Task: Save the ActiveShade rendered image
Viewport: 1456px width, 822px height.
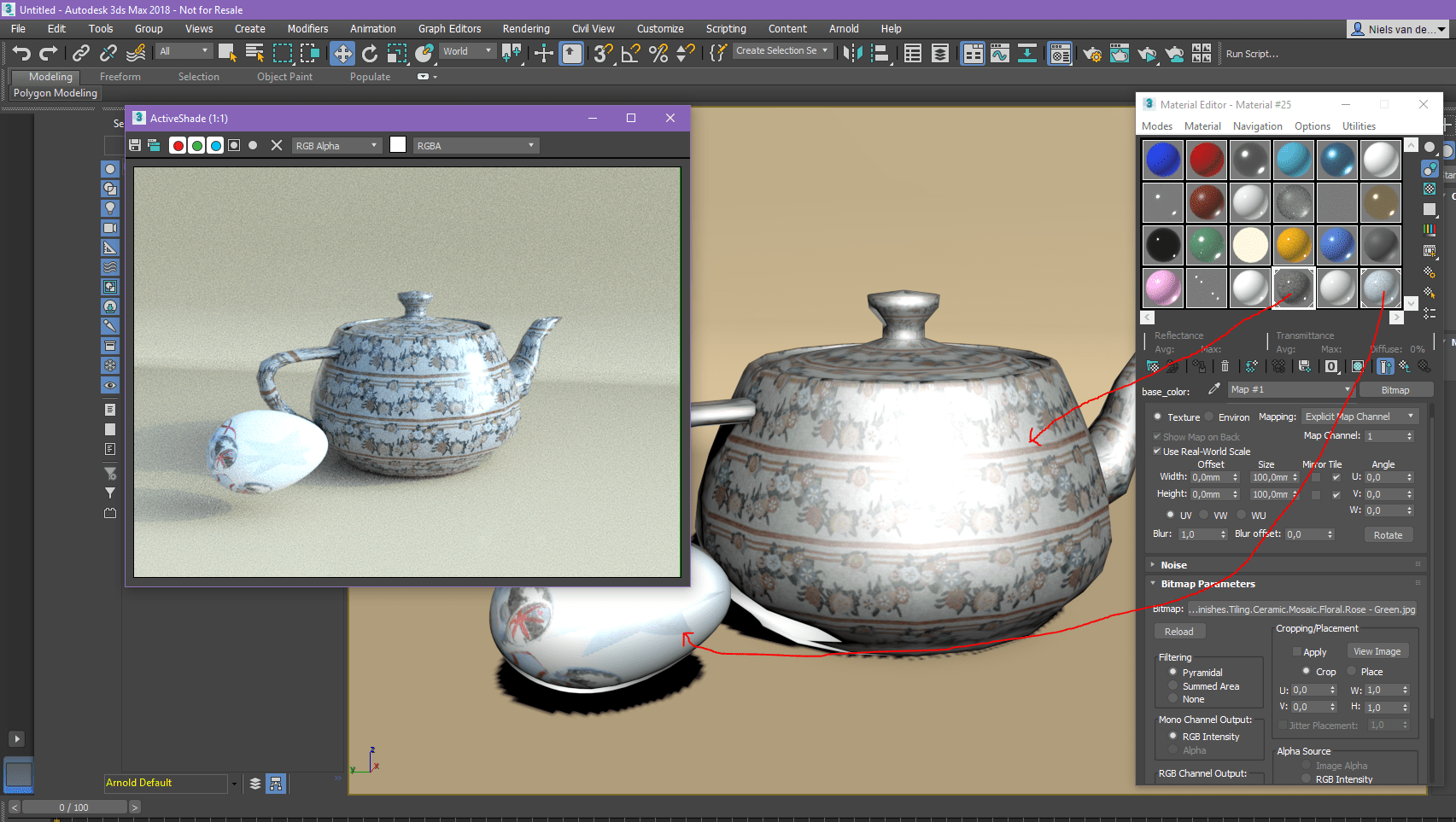Action: coord(135,145)
